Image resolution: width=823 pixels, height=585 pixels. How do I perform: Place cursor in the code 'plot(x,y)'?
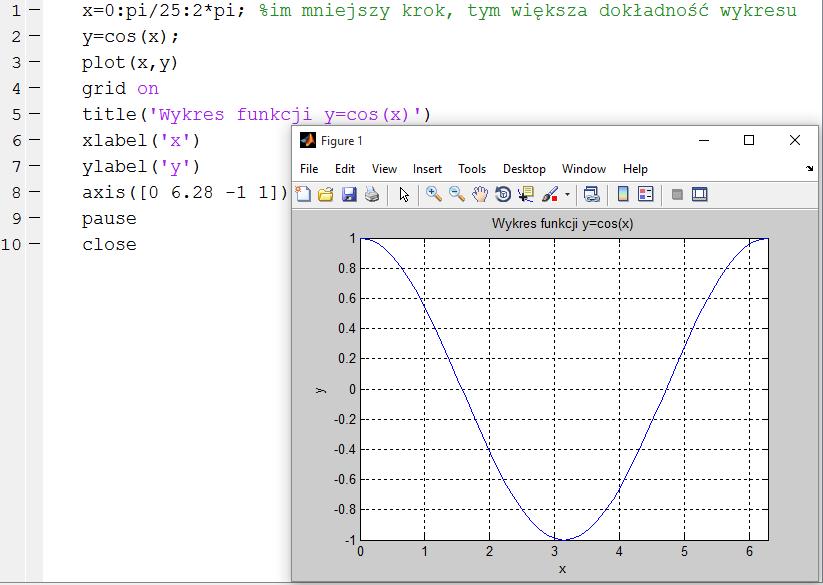point(130,63)
